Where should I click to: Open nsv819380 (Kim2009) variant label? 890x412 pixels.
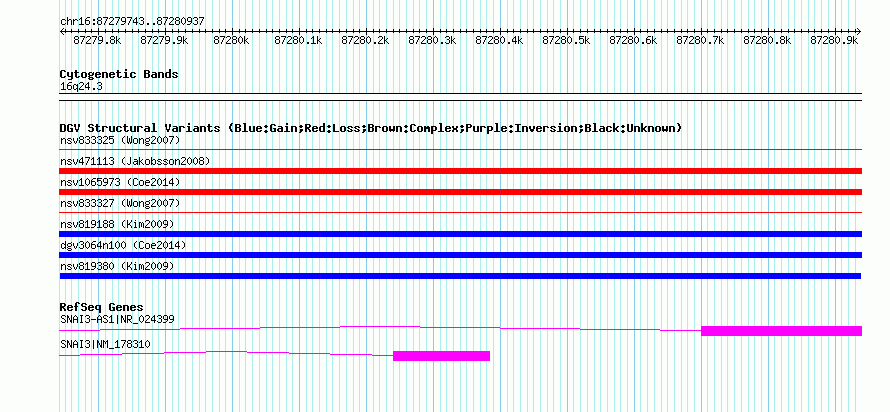coord(117,266)
